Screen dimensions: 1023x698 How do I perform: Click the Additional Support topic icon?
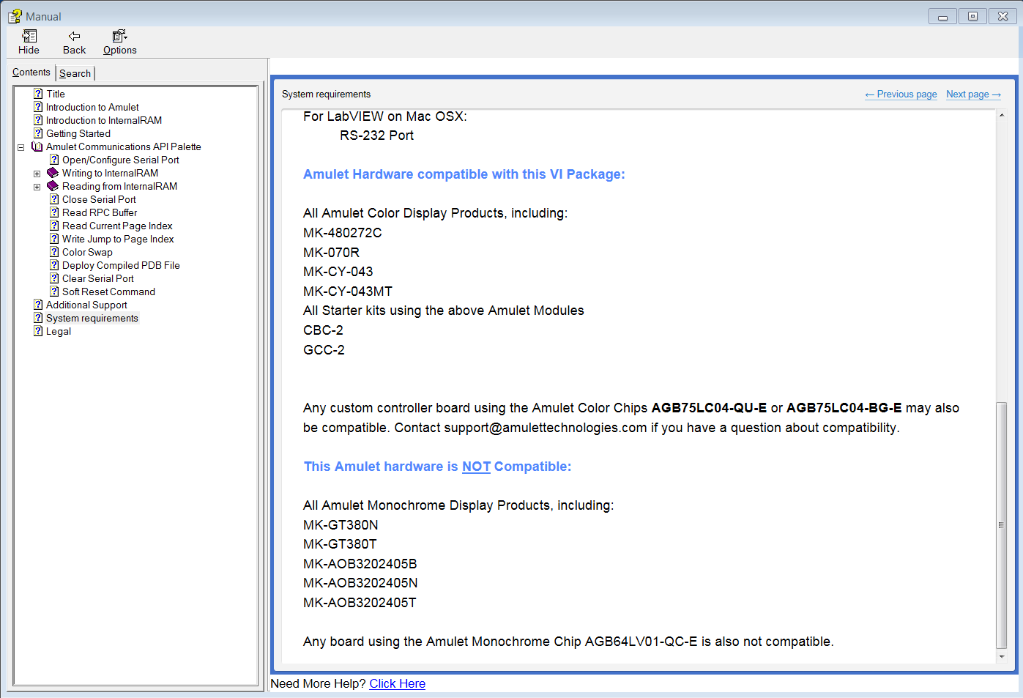click(x=38, y=305)
